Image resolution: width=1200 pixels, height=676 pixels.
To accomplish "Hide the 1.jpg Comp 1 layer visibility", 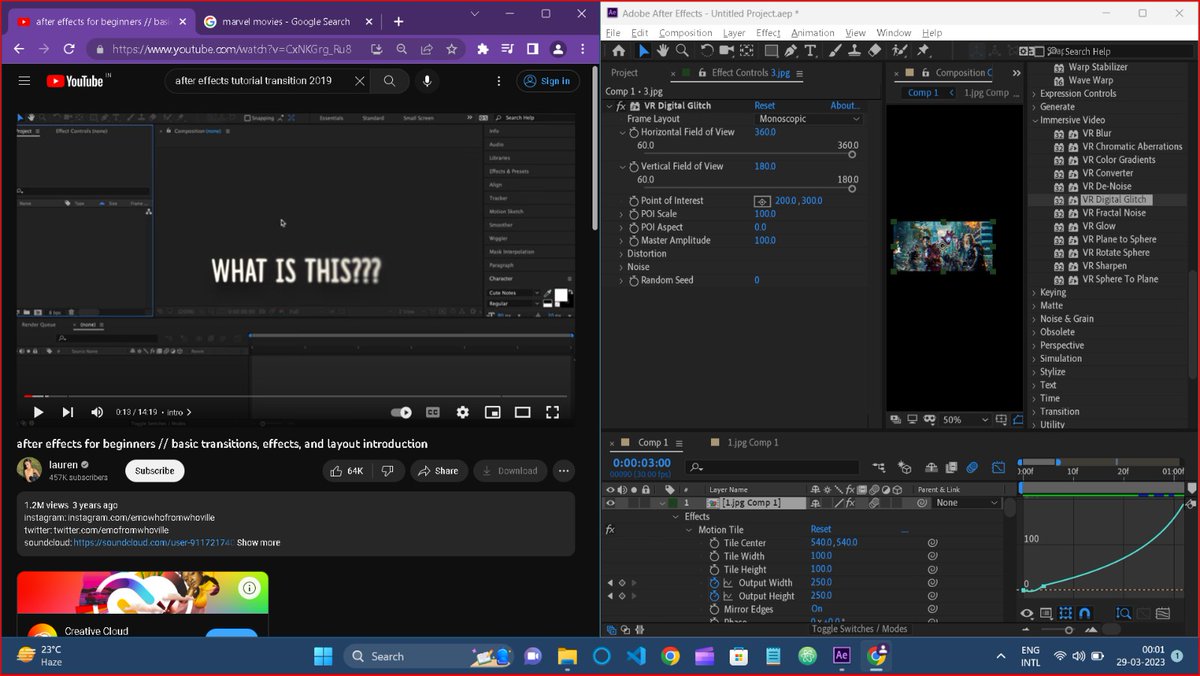I will click(609, 502).
